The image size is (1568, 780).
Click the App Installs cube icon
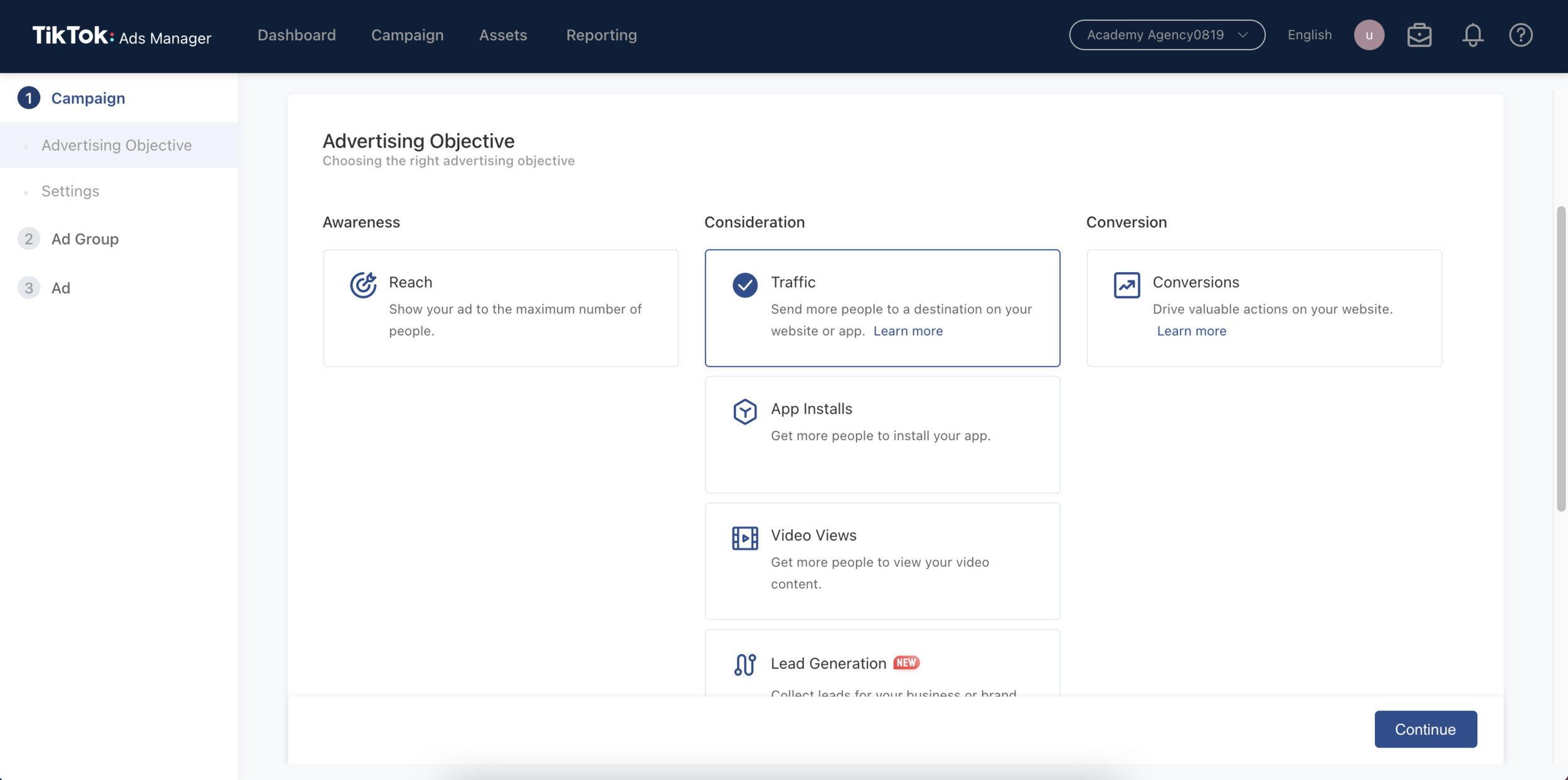click(744, 412)
